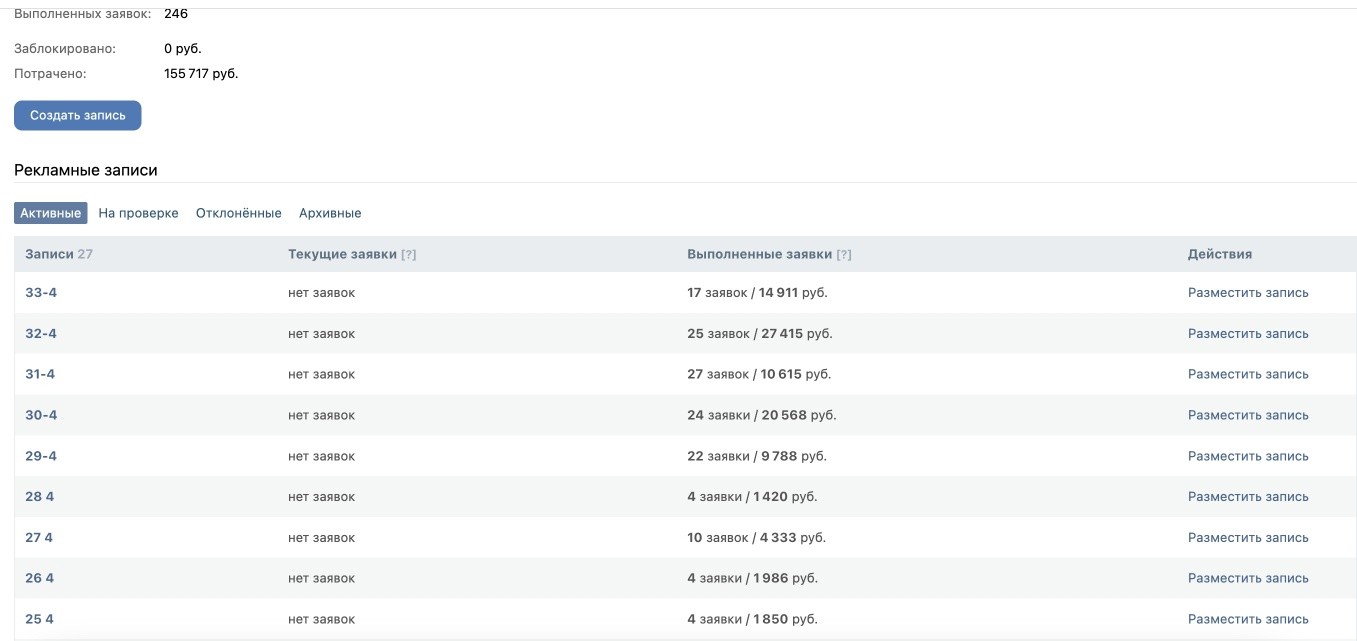This screenshot has width=1357, height=641.
Task: Show the Отклонённые tab
Action: point(239,213)
